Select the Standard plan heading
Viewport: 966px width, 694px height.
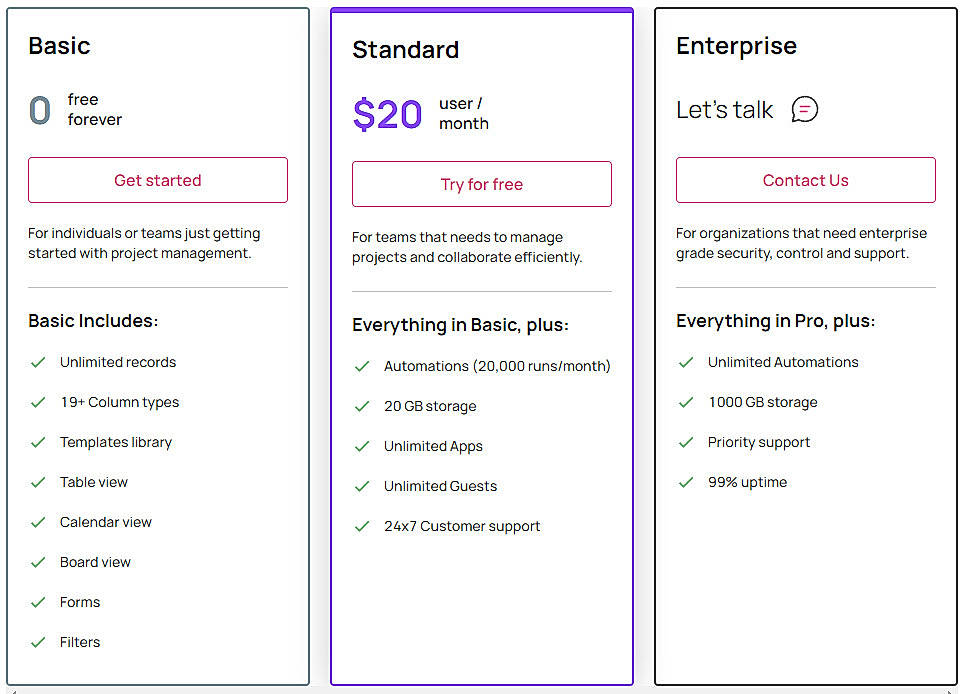click(x=405, y=49)
